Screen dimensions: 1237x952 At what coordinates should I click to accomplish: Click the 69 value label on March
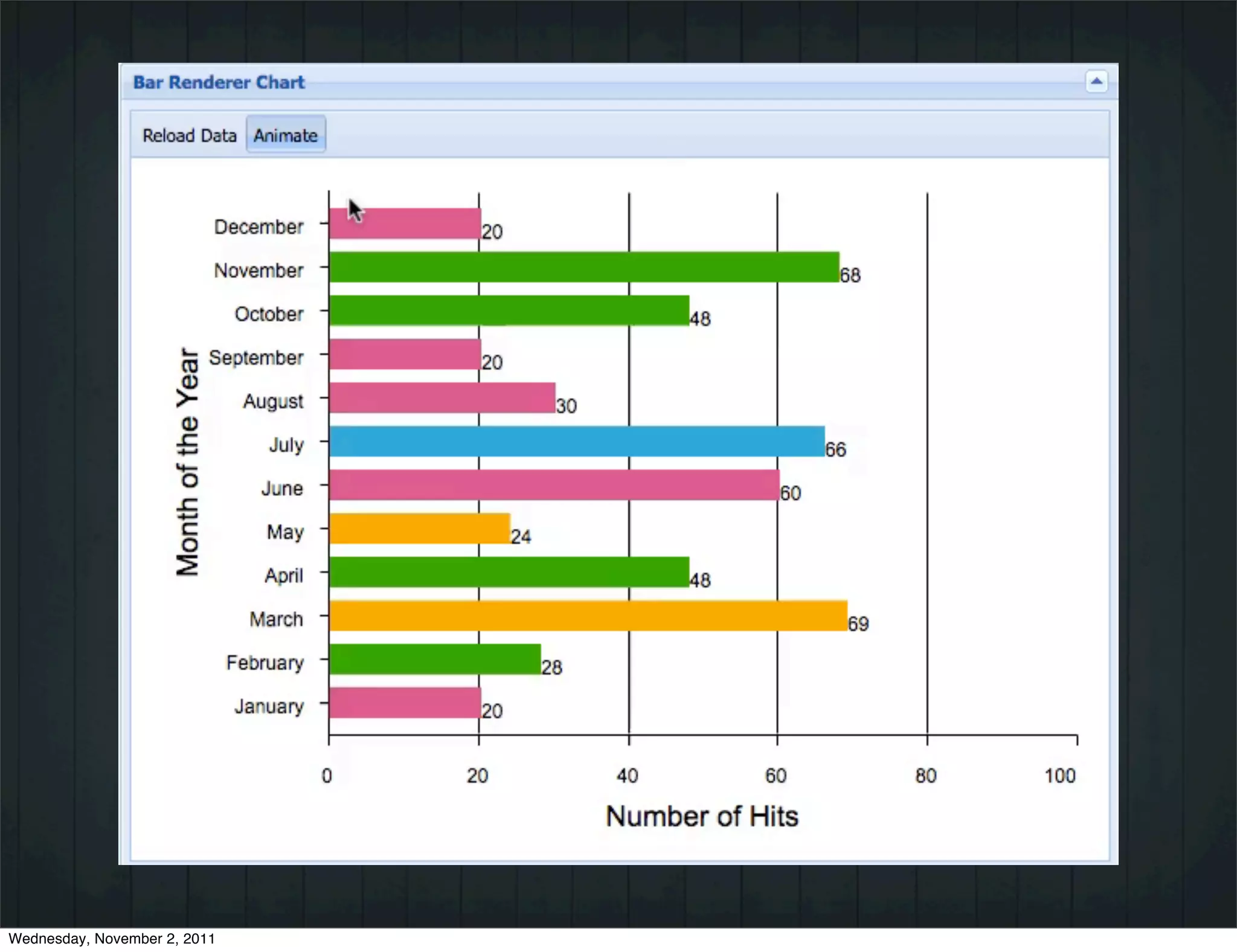858,623
